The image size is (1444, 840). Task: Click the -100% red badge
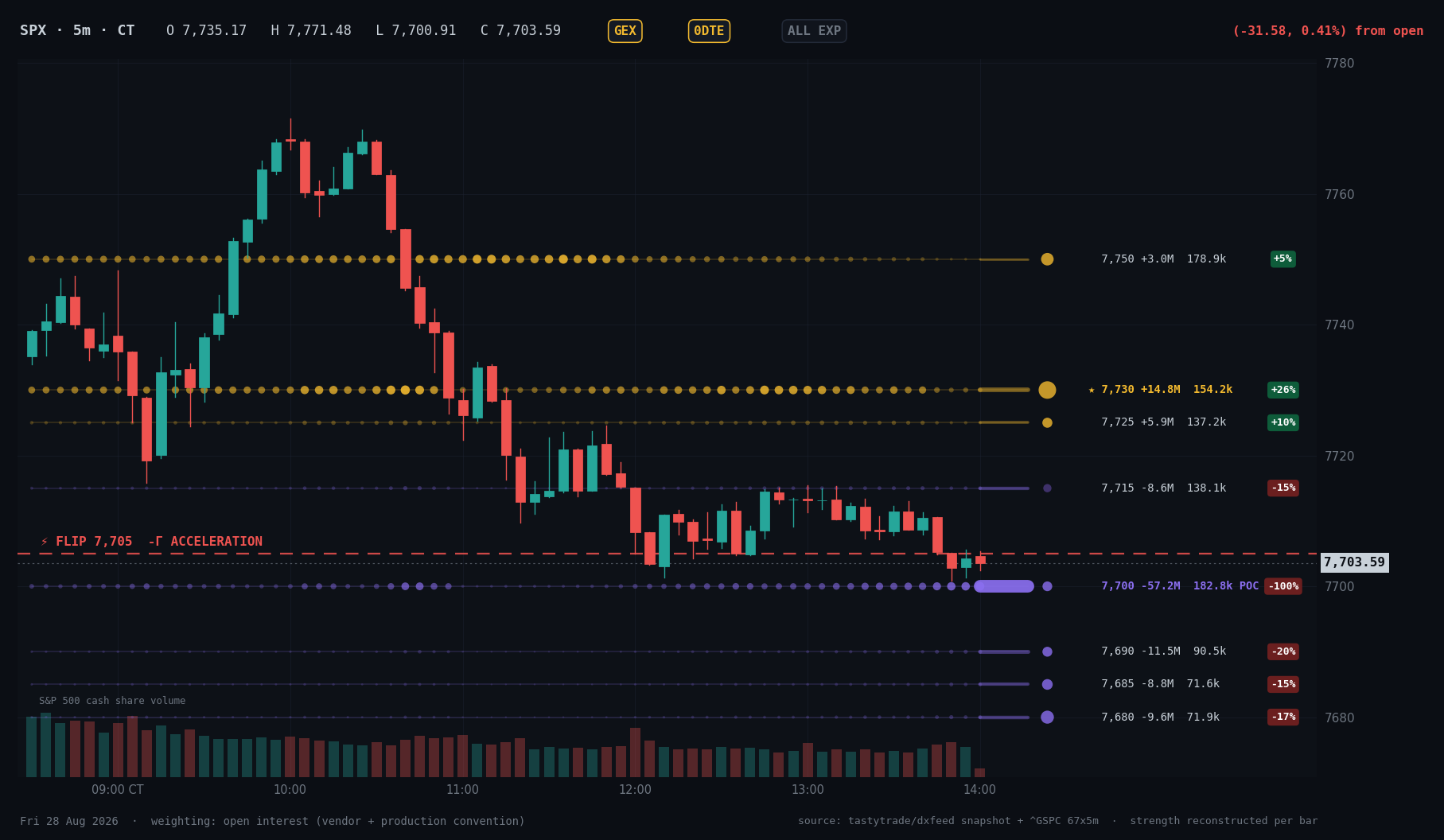pyautogui.click(x=1282, y=586)
